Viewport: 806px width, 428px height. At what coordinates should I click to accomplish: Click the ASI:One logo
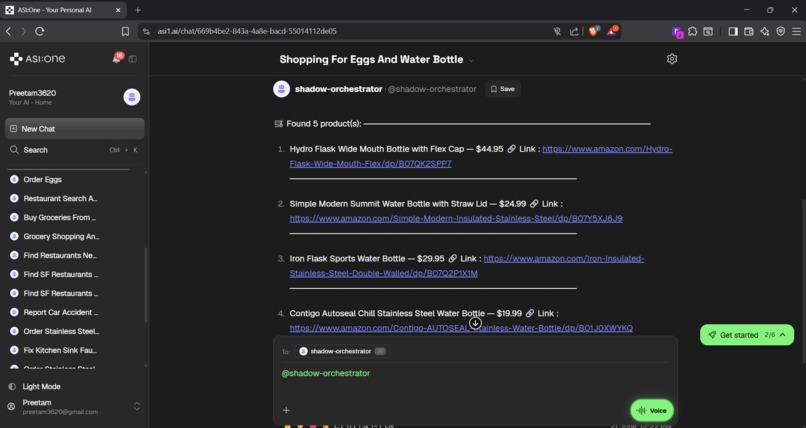click(38, 59)
